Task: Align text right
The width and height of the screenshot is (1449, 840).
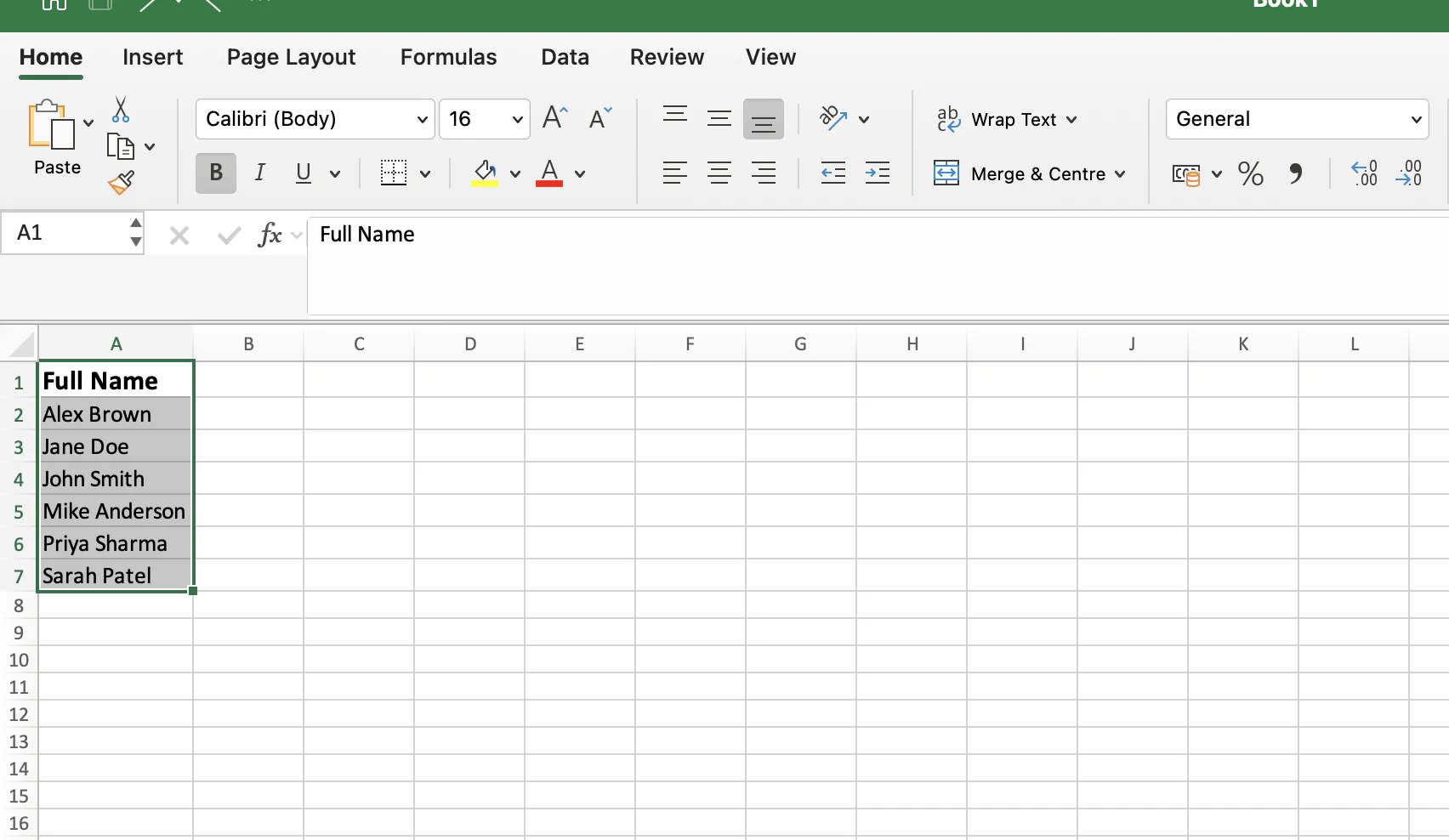Action: (x=764, y=173)
